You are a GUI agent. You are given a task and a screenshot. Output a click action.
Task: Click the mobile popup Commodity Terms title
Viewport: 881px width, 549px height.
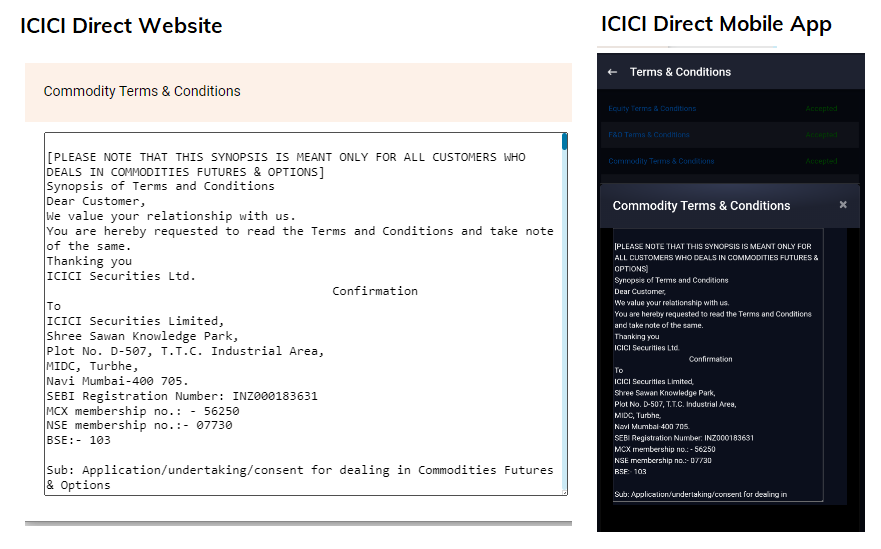coord(701,206)
